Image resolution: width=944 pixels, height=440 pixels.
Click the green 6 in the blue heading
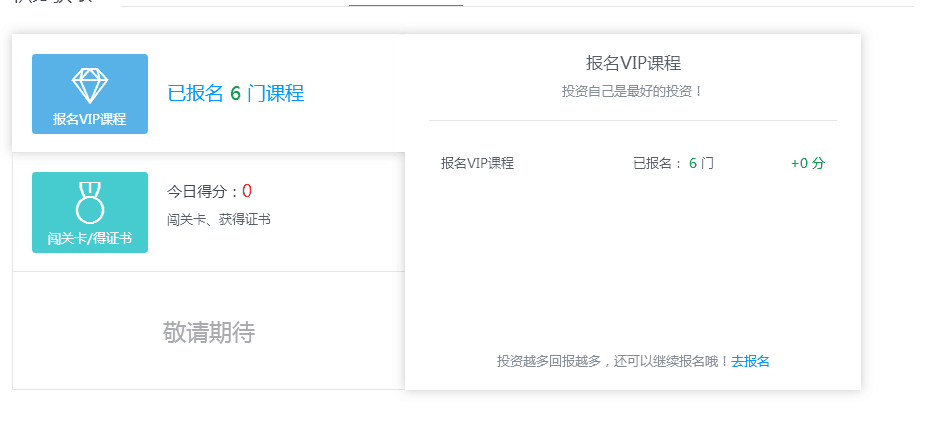point(235,94)
